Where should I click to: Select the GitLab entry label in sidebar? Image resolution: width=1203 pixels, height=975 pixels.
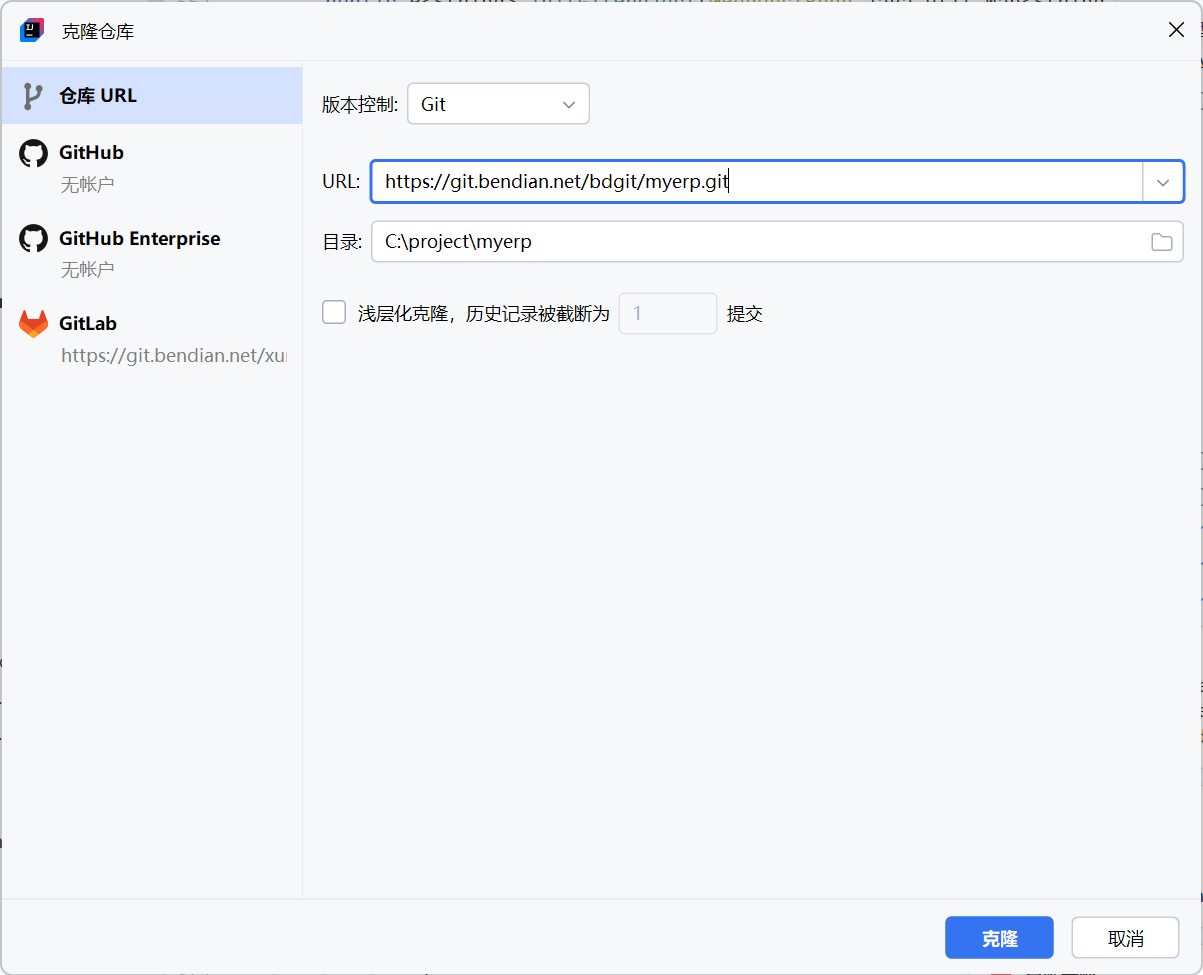88,324
